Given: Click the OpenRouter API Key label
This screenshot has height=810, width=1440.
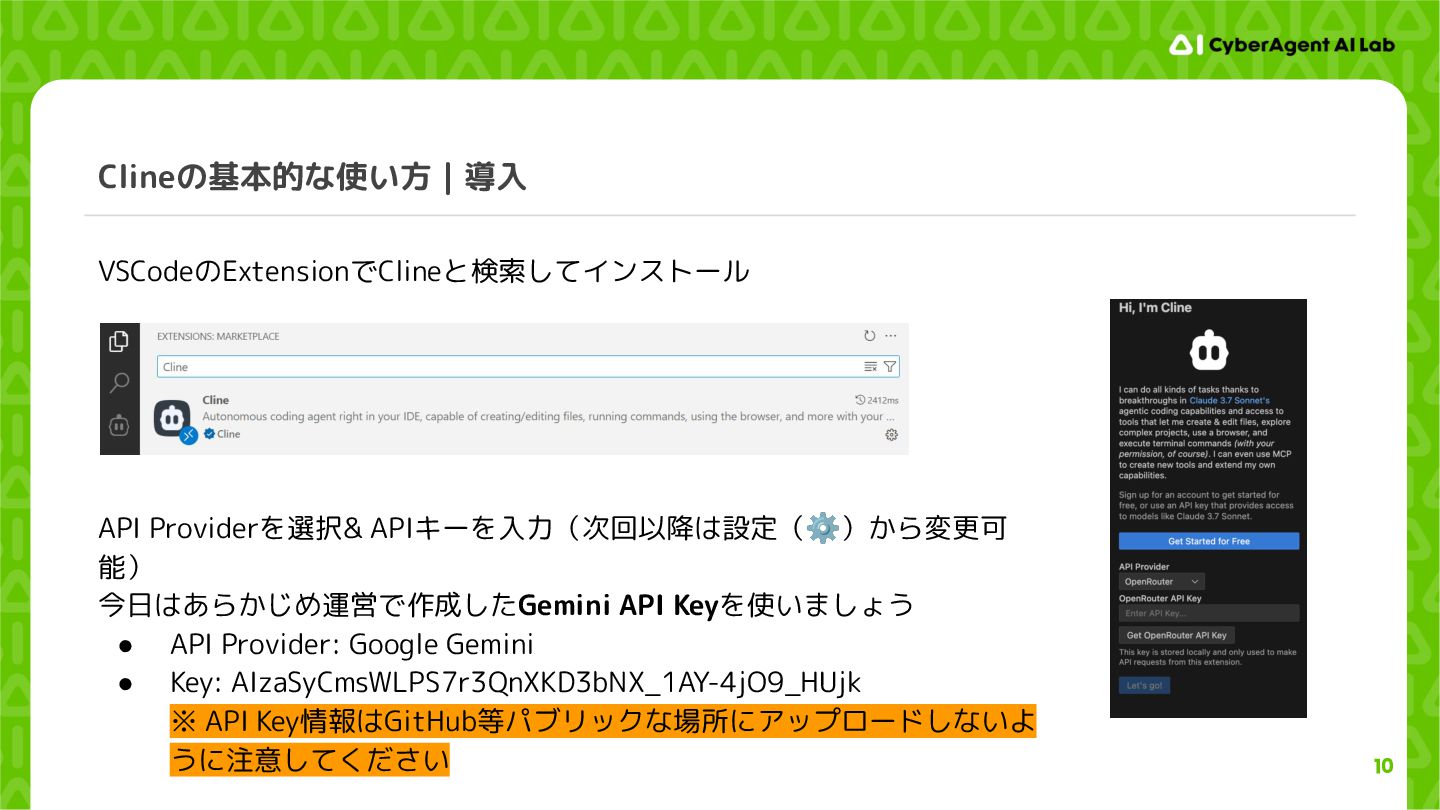Looking at the screenshot, I should point(1160,598).
